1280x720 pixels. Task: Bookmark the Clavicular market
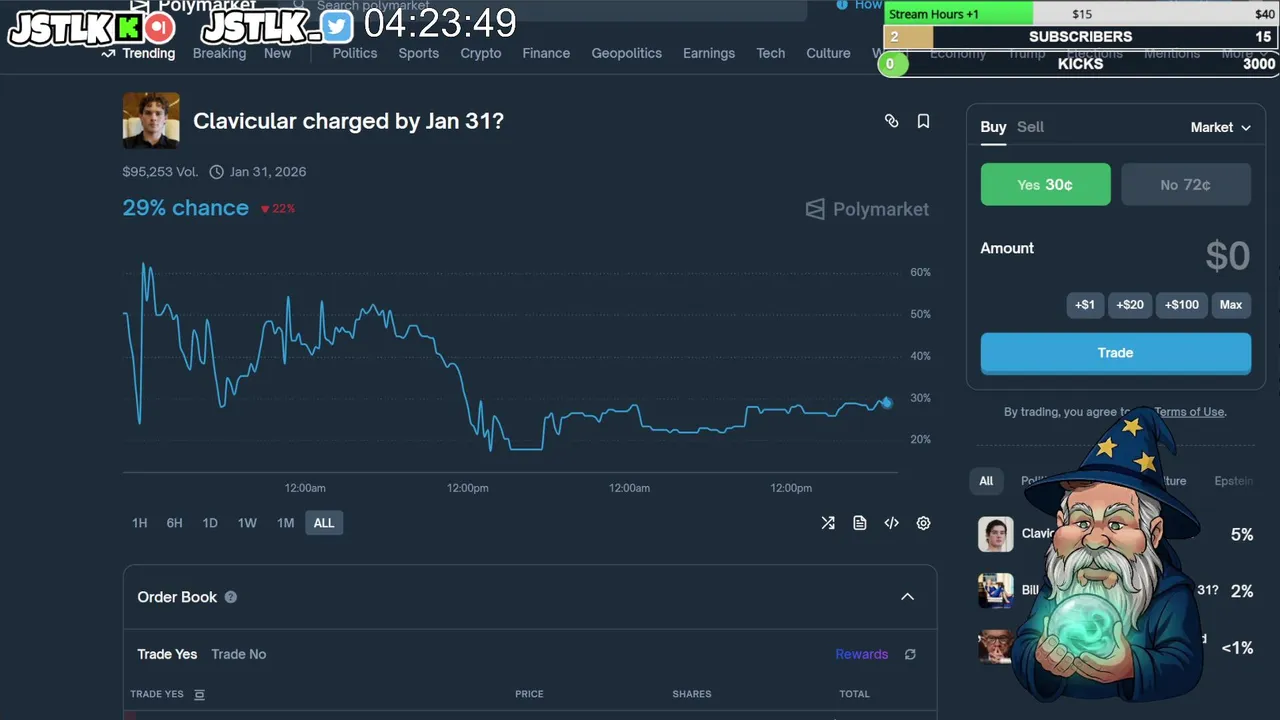point(923,121)
